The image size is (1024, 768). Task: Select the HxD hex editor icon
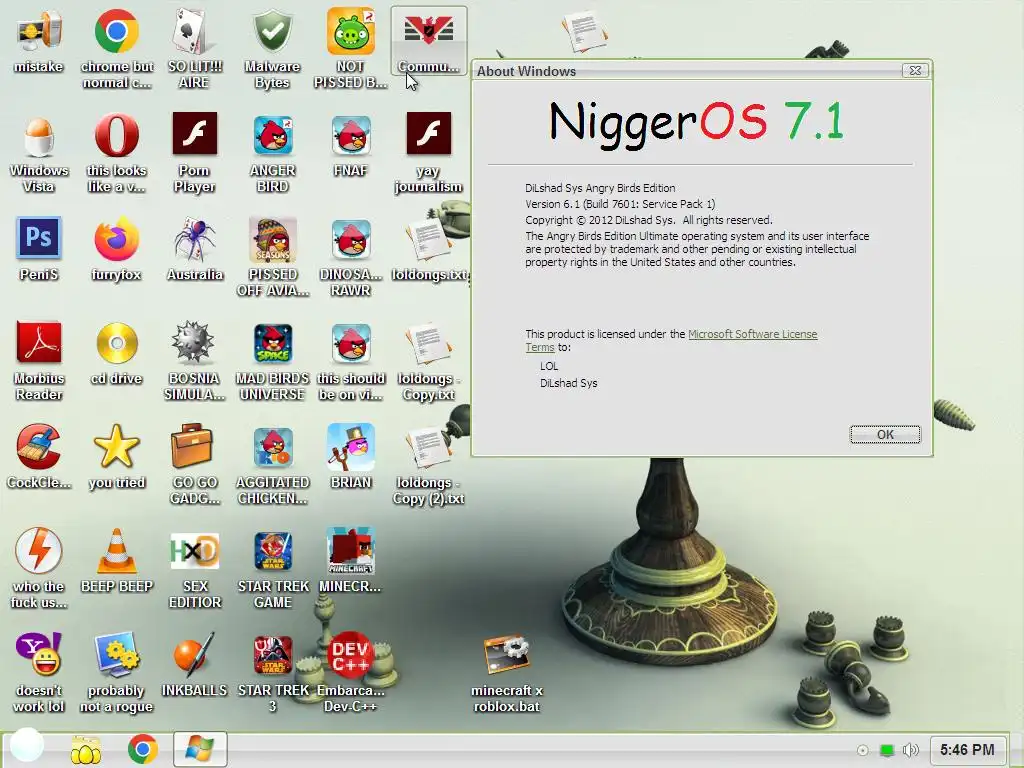(x=194, y=552)
